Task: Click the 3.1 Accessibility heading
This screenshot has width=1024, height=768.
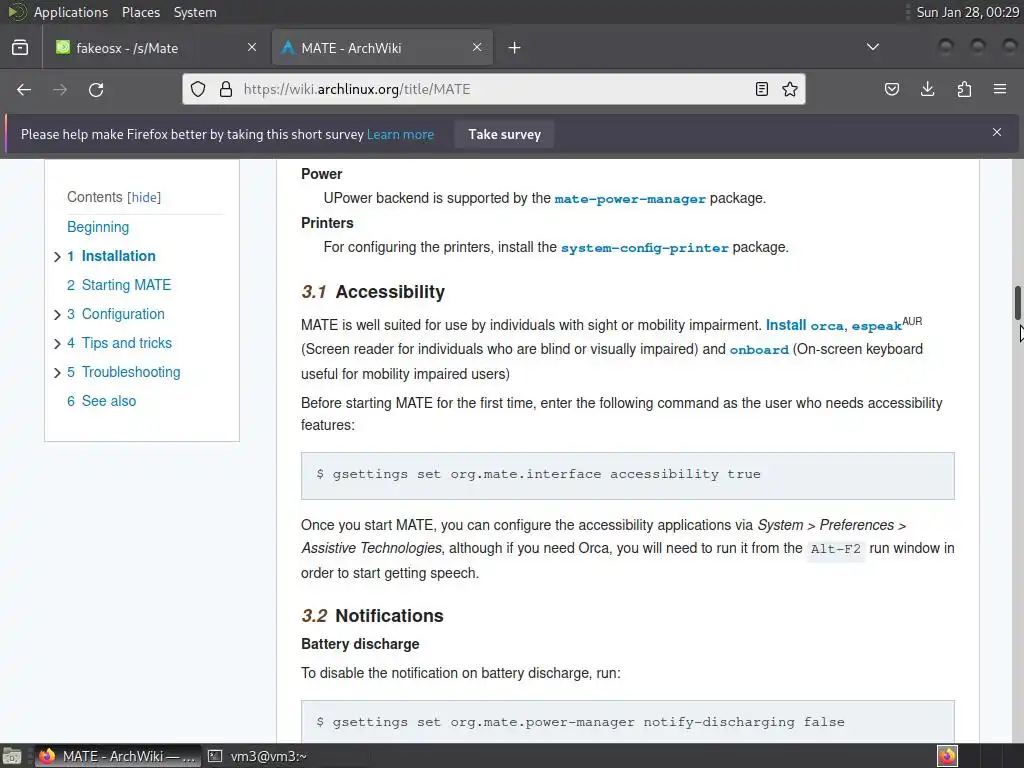Action: point(373,292)
